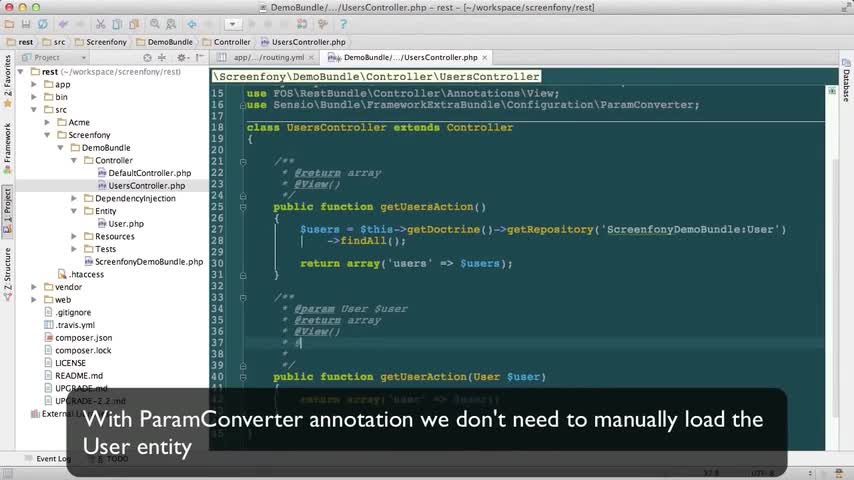Screen dimensions: 854x480
Task: Open the Database tool window
Action: coord(846,81)
